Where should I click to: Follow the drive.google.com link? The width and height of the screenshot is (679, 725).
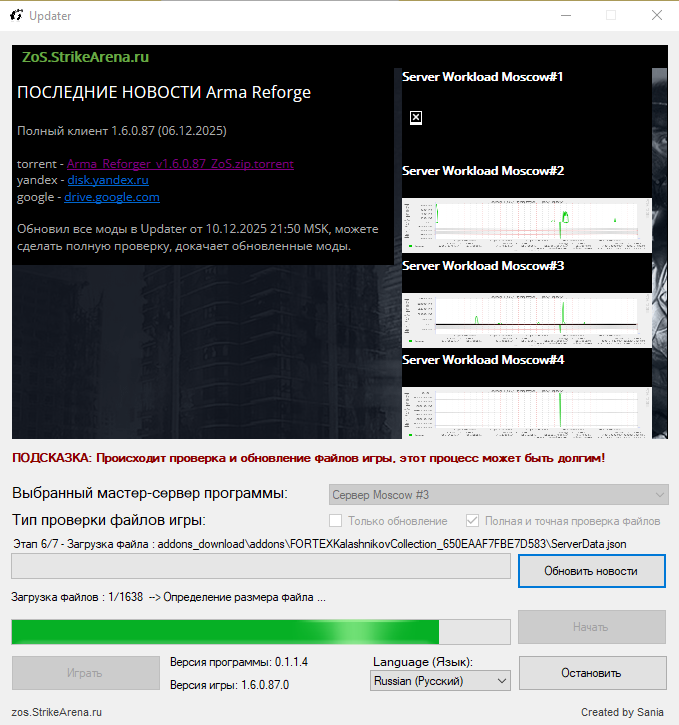coord(112,197)
